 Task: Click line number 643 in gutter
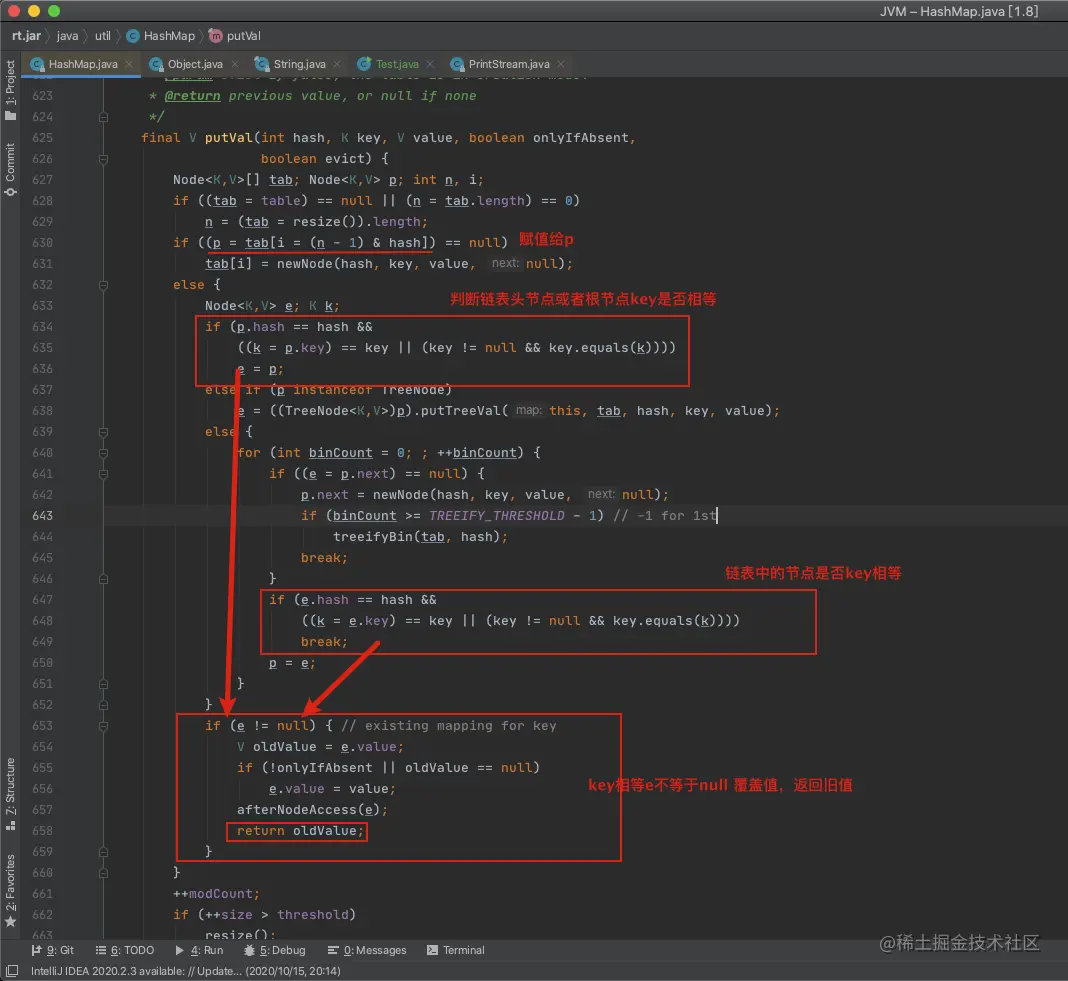click(x=42, y=516)
